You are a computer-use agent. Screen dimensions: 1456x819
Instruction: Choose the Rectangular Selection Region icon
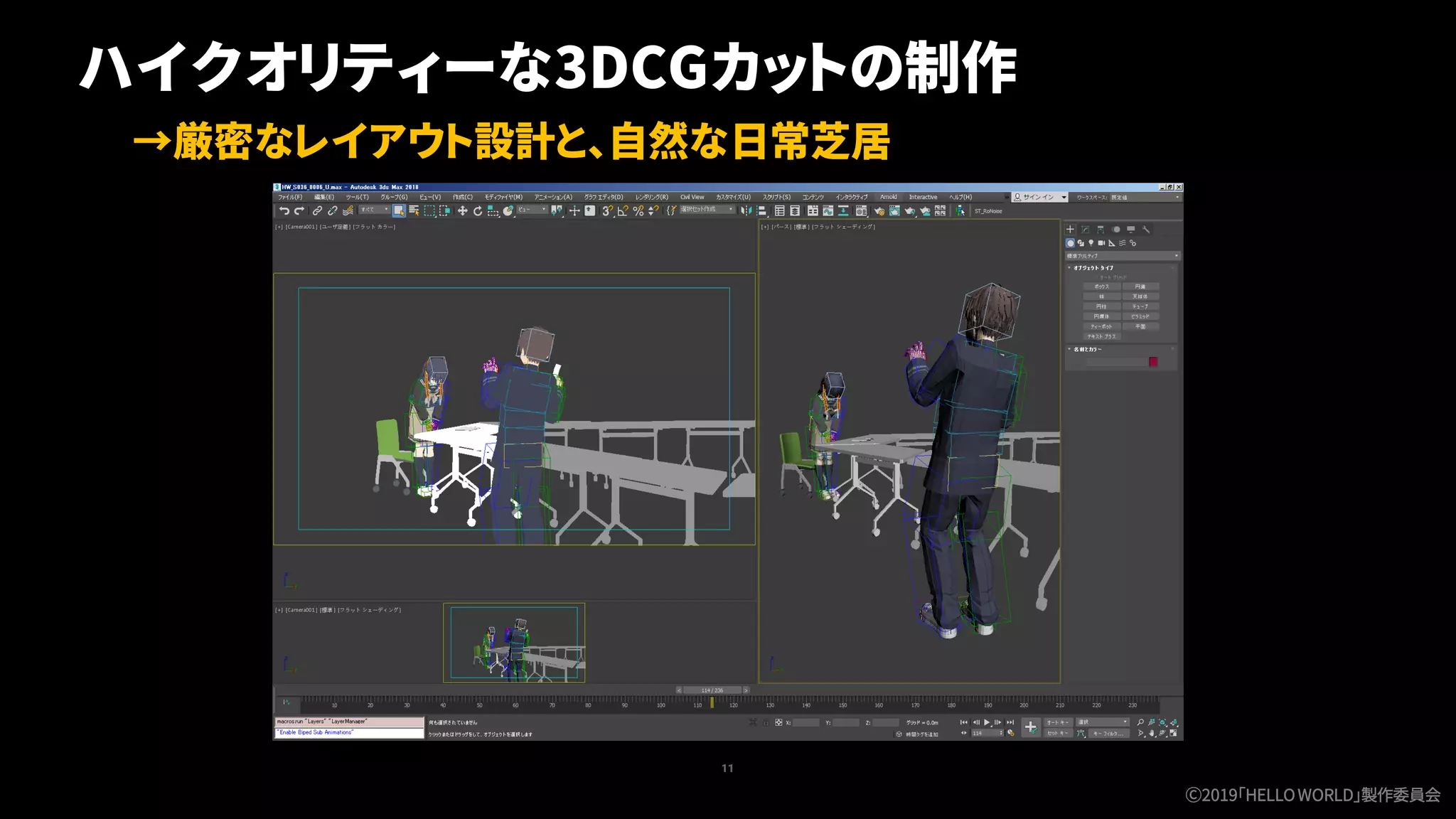pos(429,210)
